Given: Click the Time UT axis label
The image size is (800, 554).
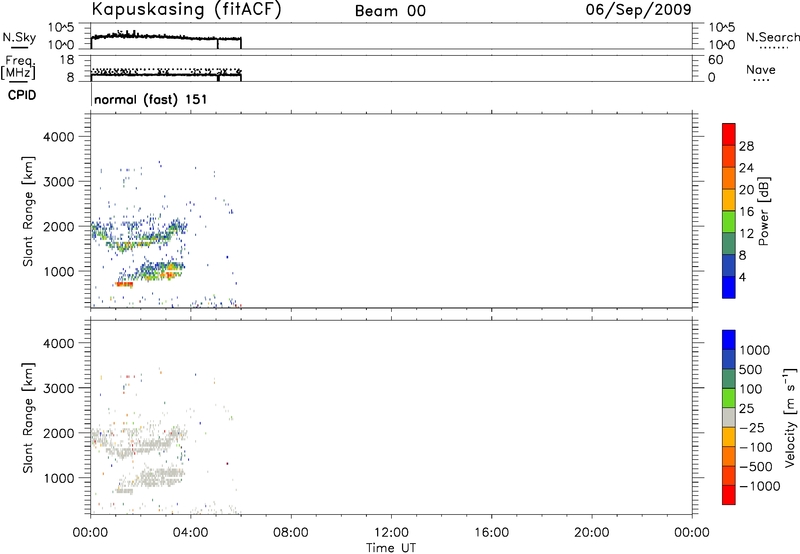Looking at the screenshot, I should tap(391, 548).
